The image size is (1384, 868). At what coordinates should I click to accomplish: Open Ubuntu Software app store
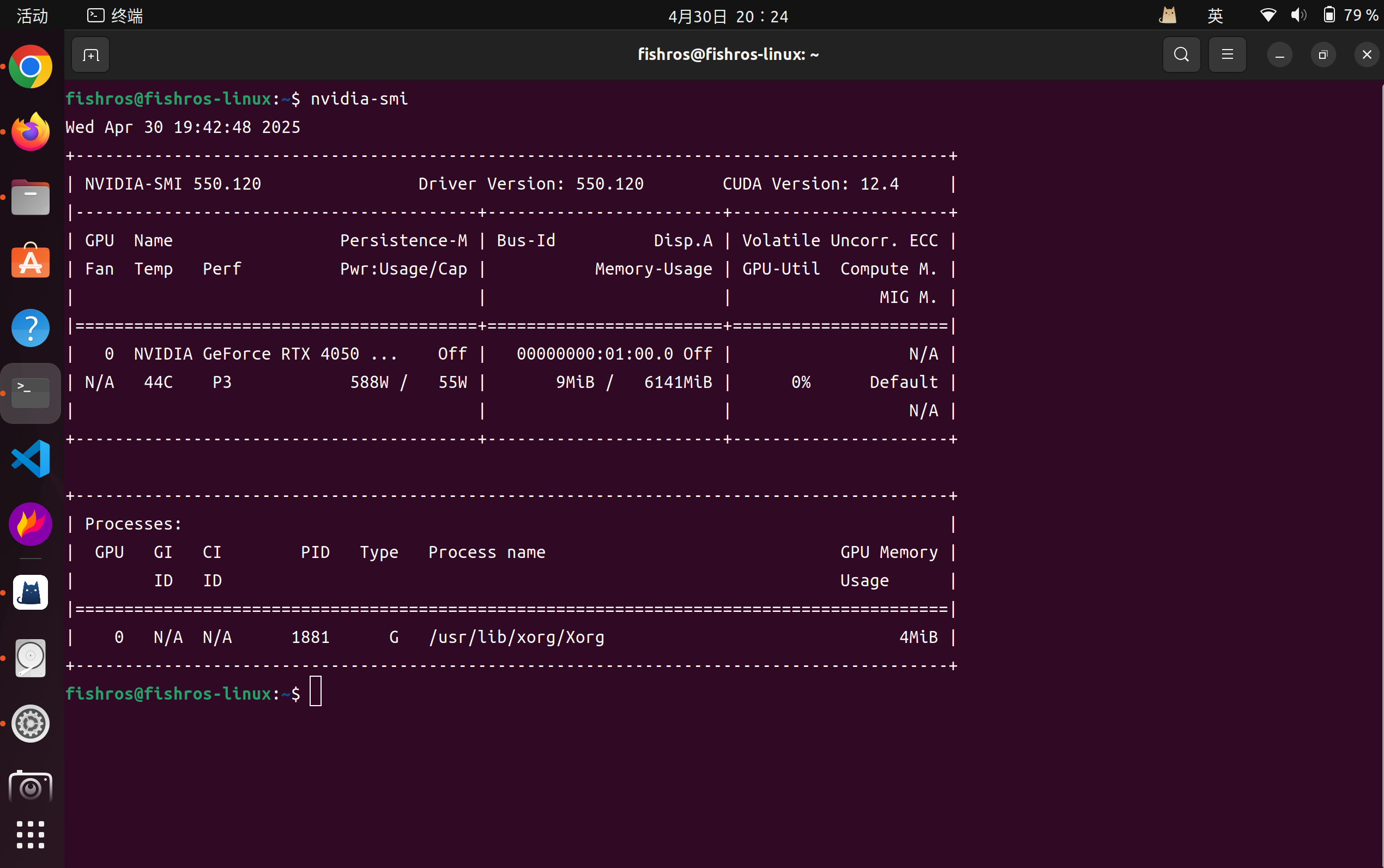31,262
